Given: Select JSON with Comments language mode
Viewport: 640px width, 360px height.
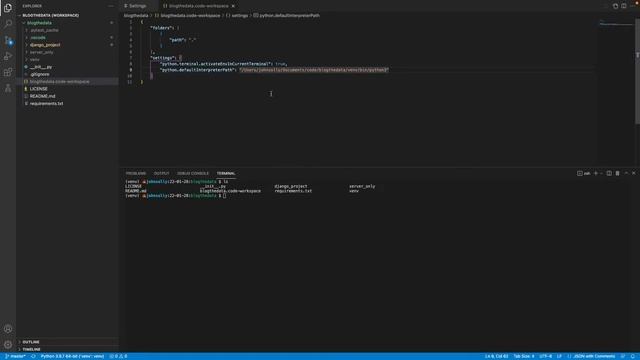Looking at the screenshot, I should pos(591,356).
